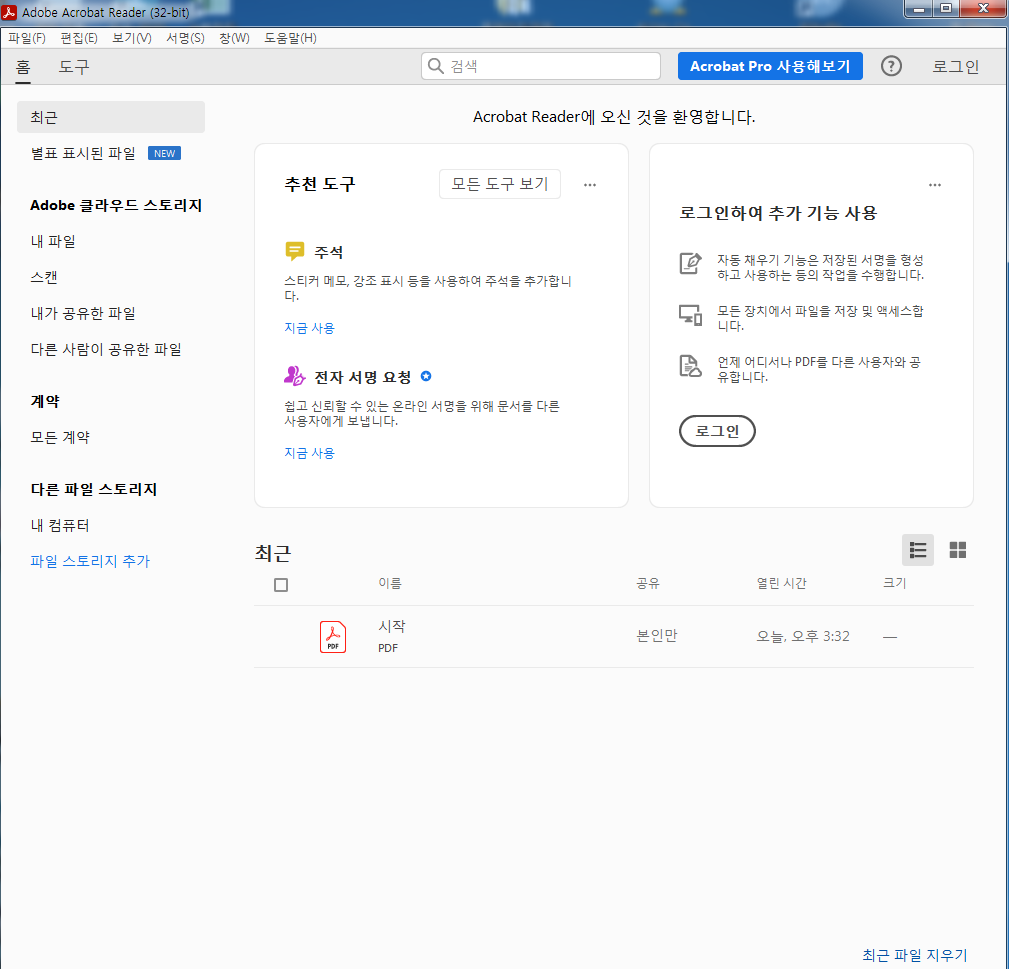Screen dimensions: 1009x969
Task: Click 본인만 sharing status cell
Action: (x=656, y=636)
